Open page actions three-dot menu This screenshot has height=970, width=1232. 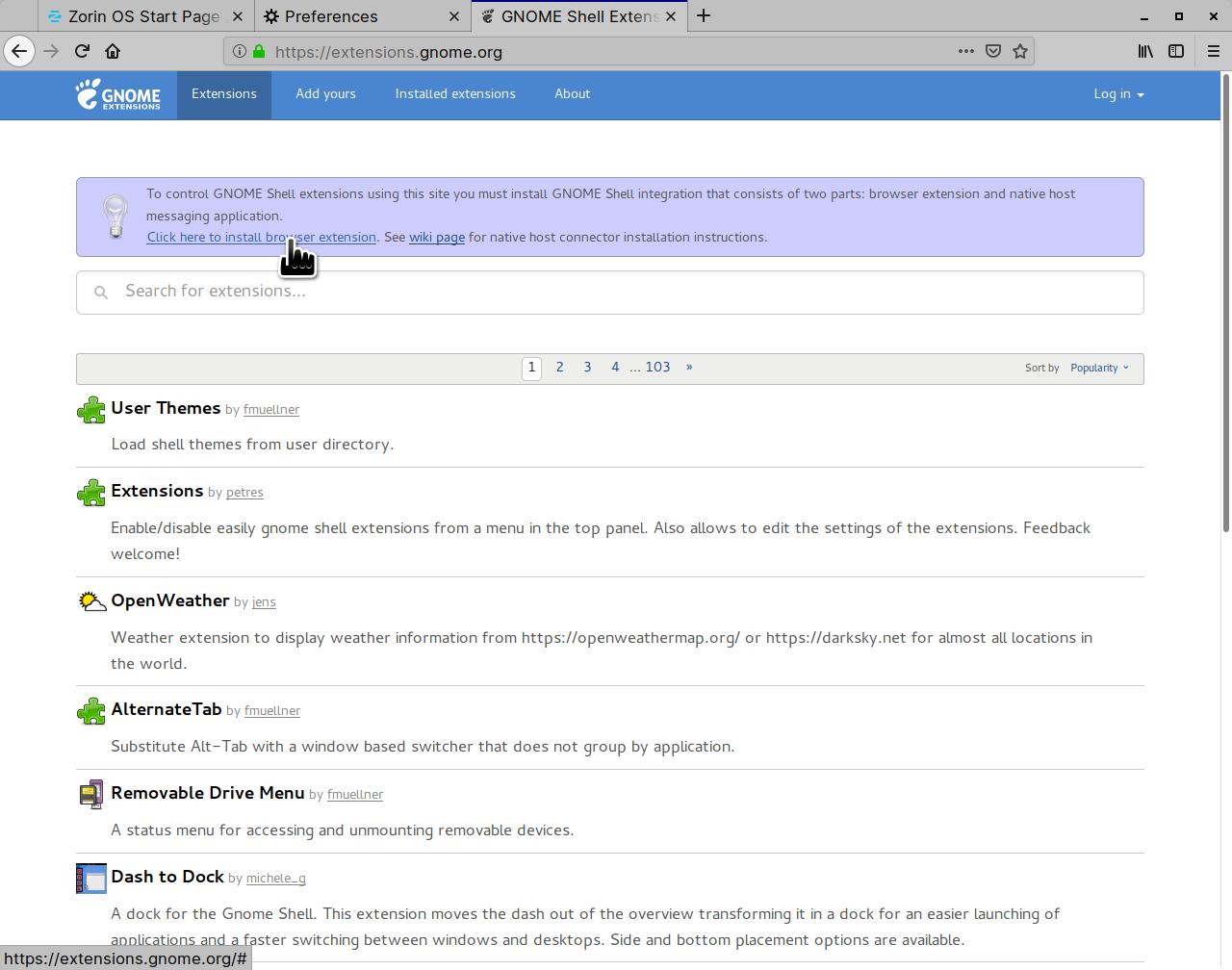coord(965,52)
